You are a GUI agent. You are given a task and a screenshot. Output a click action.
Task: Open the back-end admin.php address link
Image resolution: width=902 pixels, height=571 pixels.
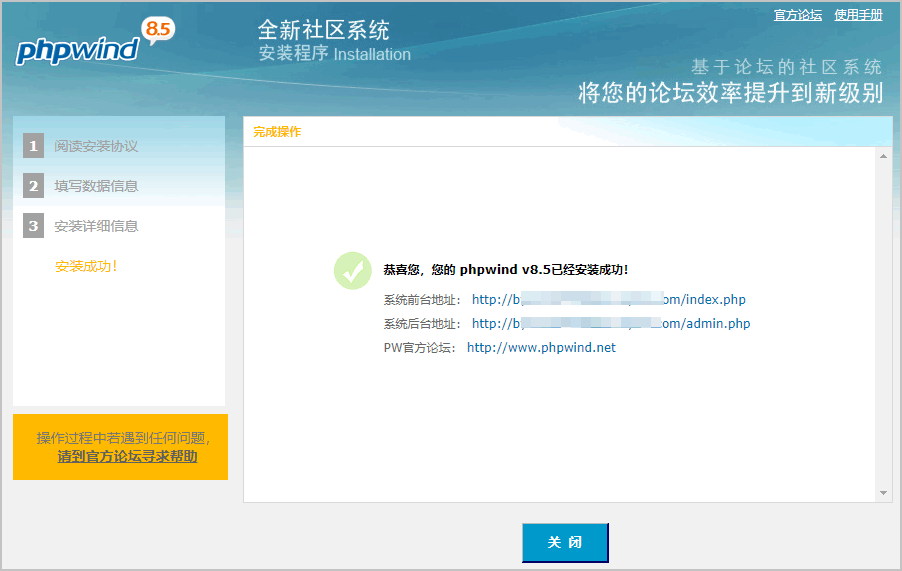pos(611,324)
